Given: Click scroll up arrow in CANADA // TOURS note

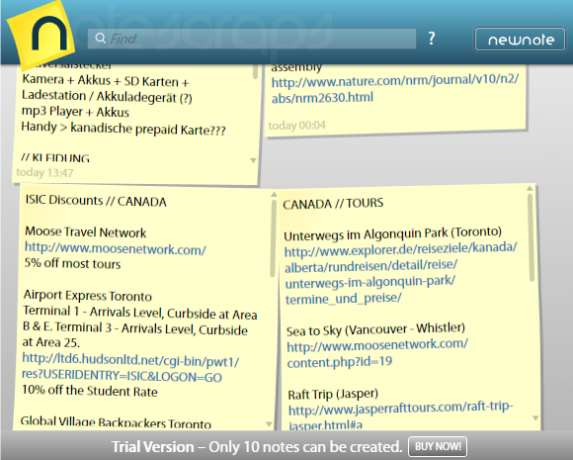Looking at the screenshot, I should (x=530, y=189).
